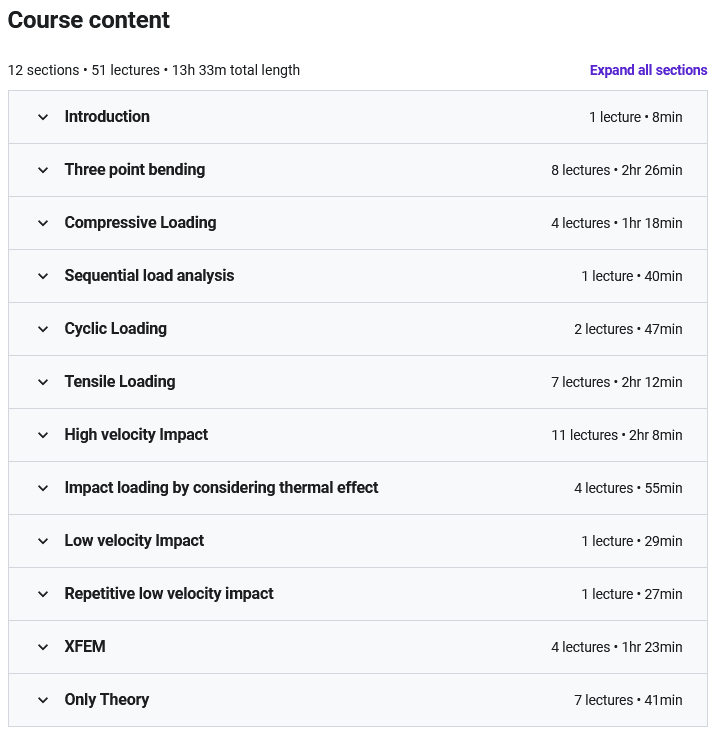
Task: Click 'Expand all sections' link
Action: pos(648,70)
